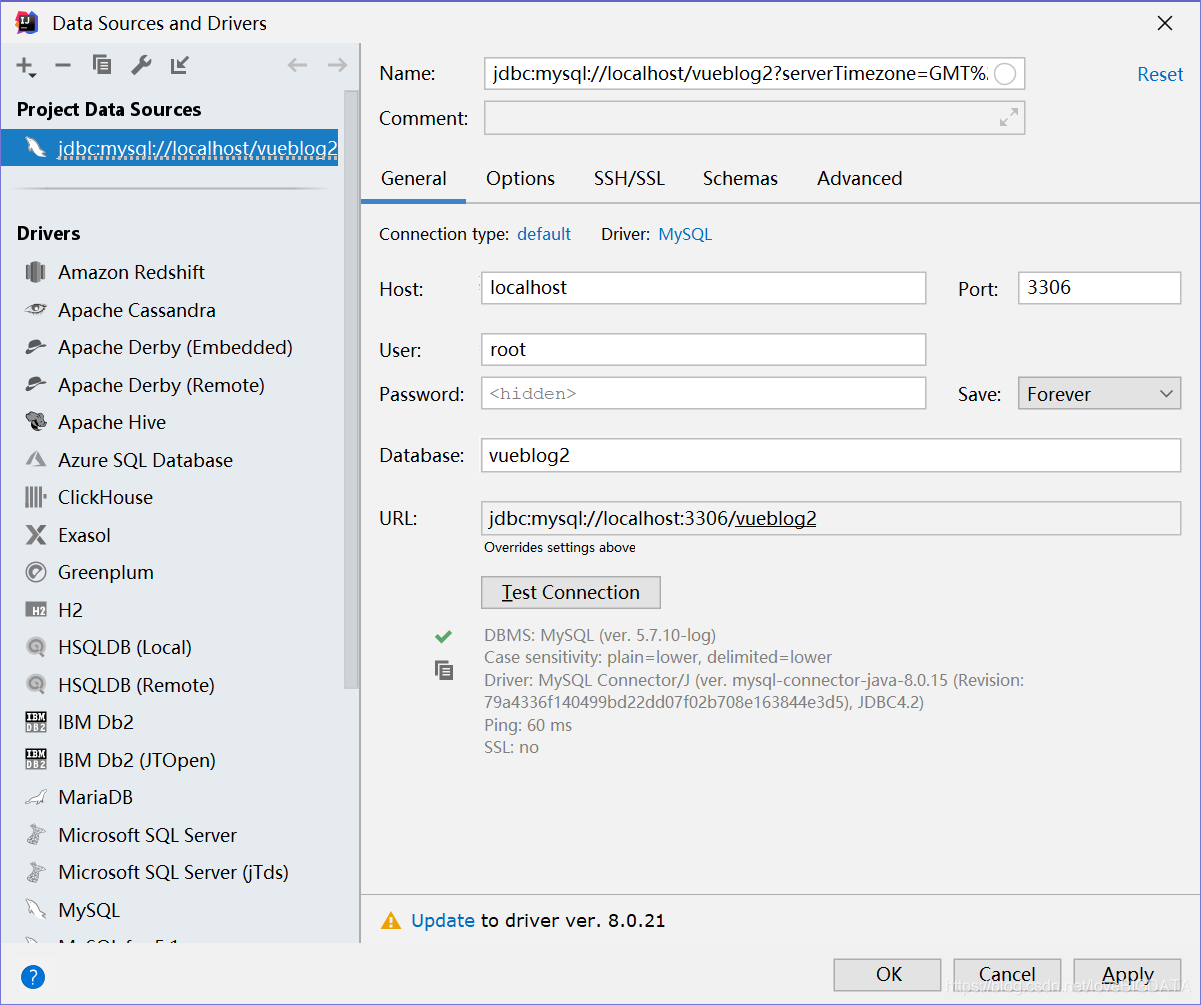Select the jdbc:mysql://localhost/vueblog2 data source
This screenshot has height=1005, width=1201.
click(x=170, y=149)
